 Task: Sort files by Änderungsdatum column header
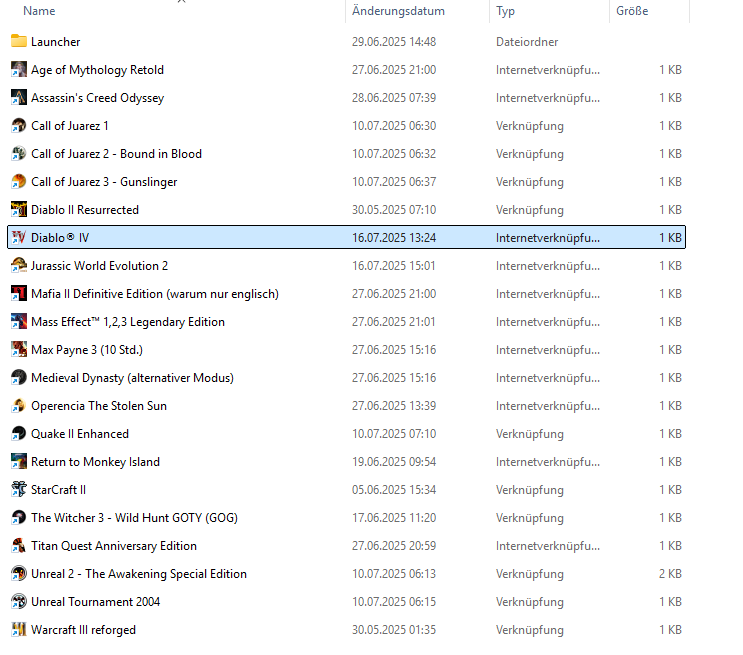point(398,11)
